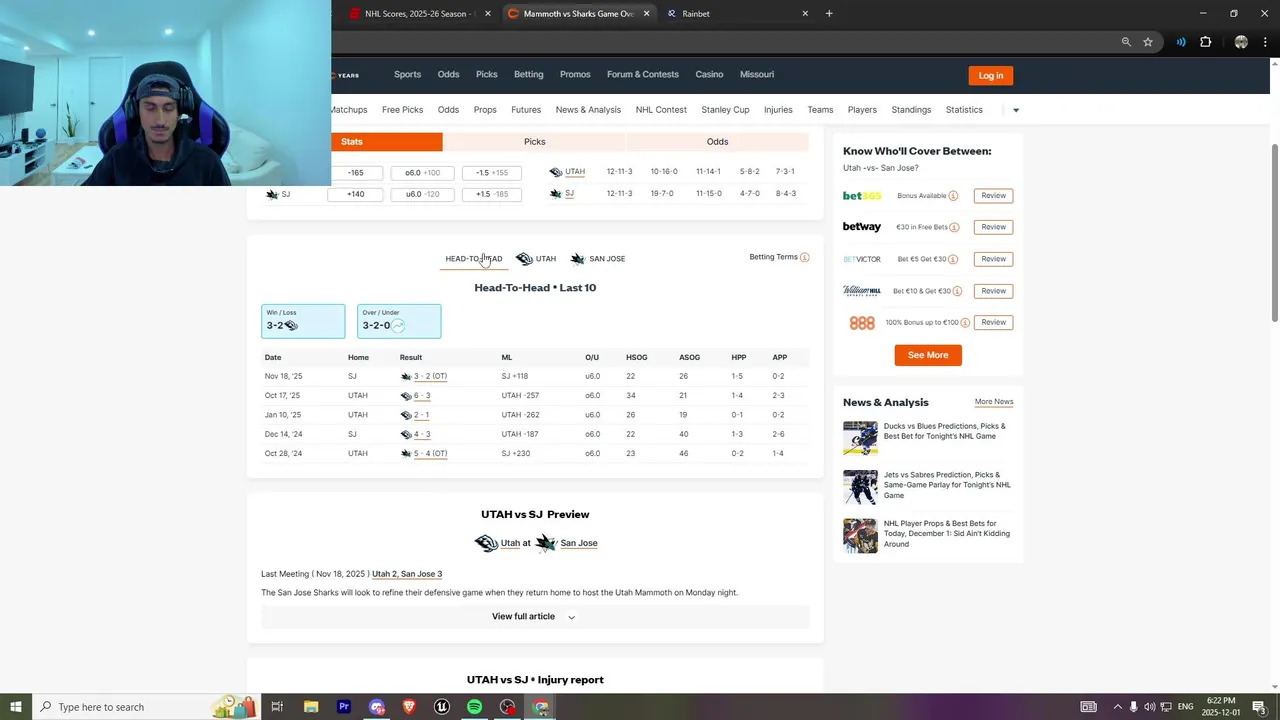Open Discord from the taskbar

(x=377, y=707)
